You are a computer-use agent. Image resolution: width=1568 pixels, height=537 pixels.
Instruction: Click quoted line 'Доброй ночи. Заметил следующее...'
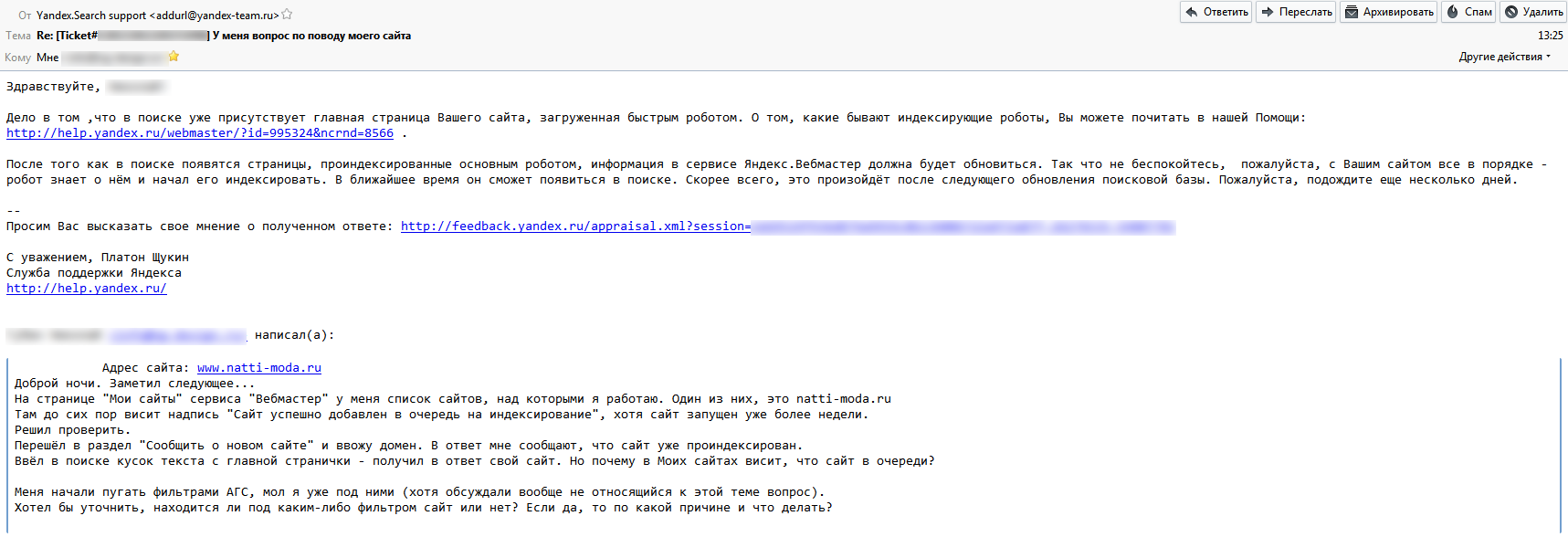coord(135,384)
